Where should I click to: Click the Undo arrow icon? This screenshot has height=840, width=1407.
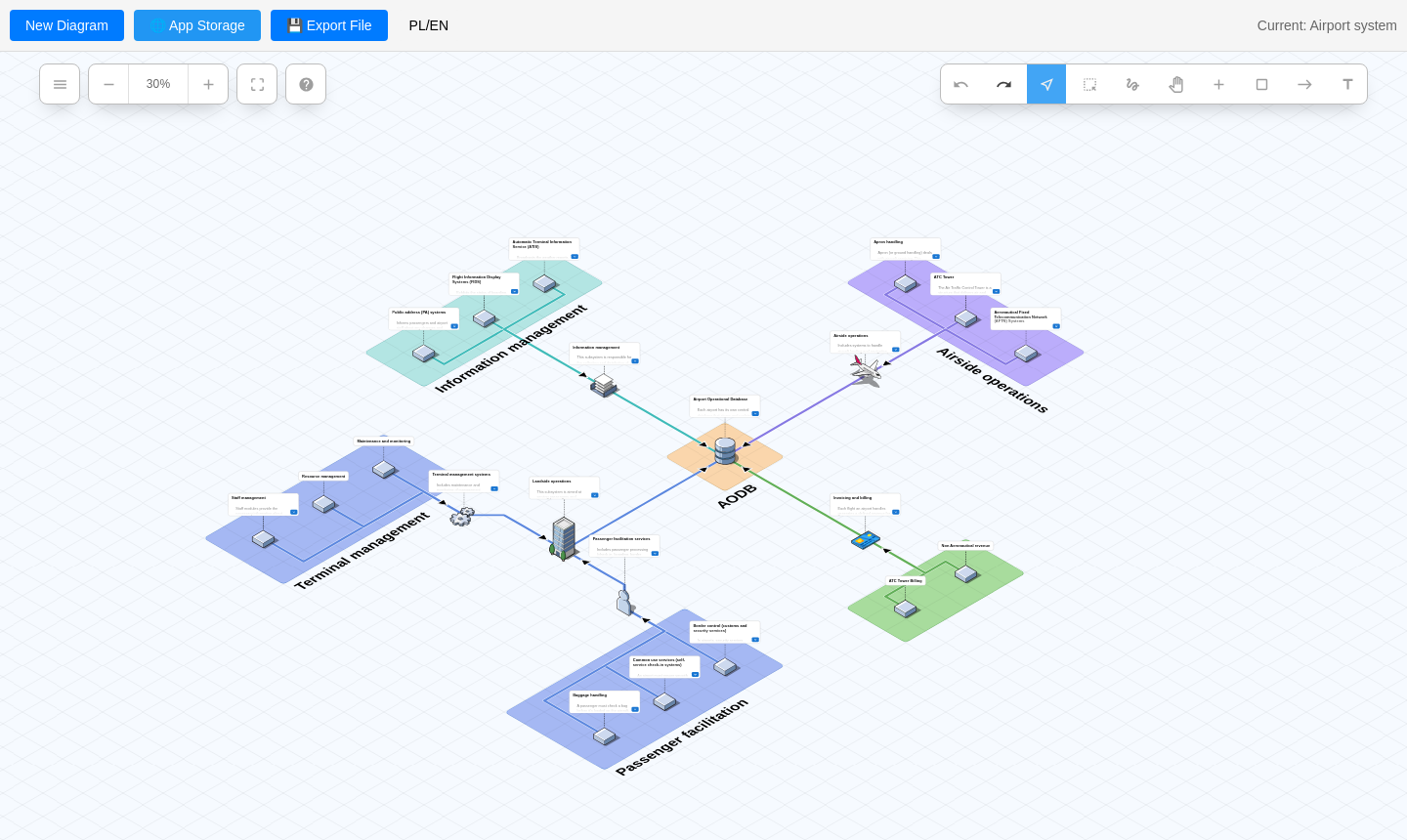pyautogui.click(x=960, y=85)
